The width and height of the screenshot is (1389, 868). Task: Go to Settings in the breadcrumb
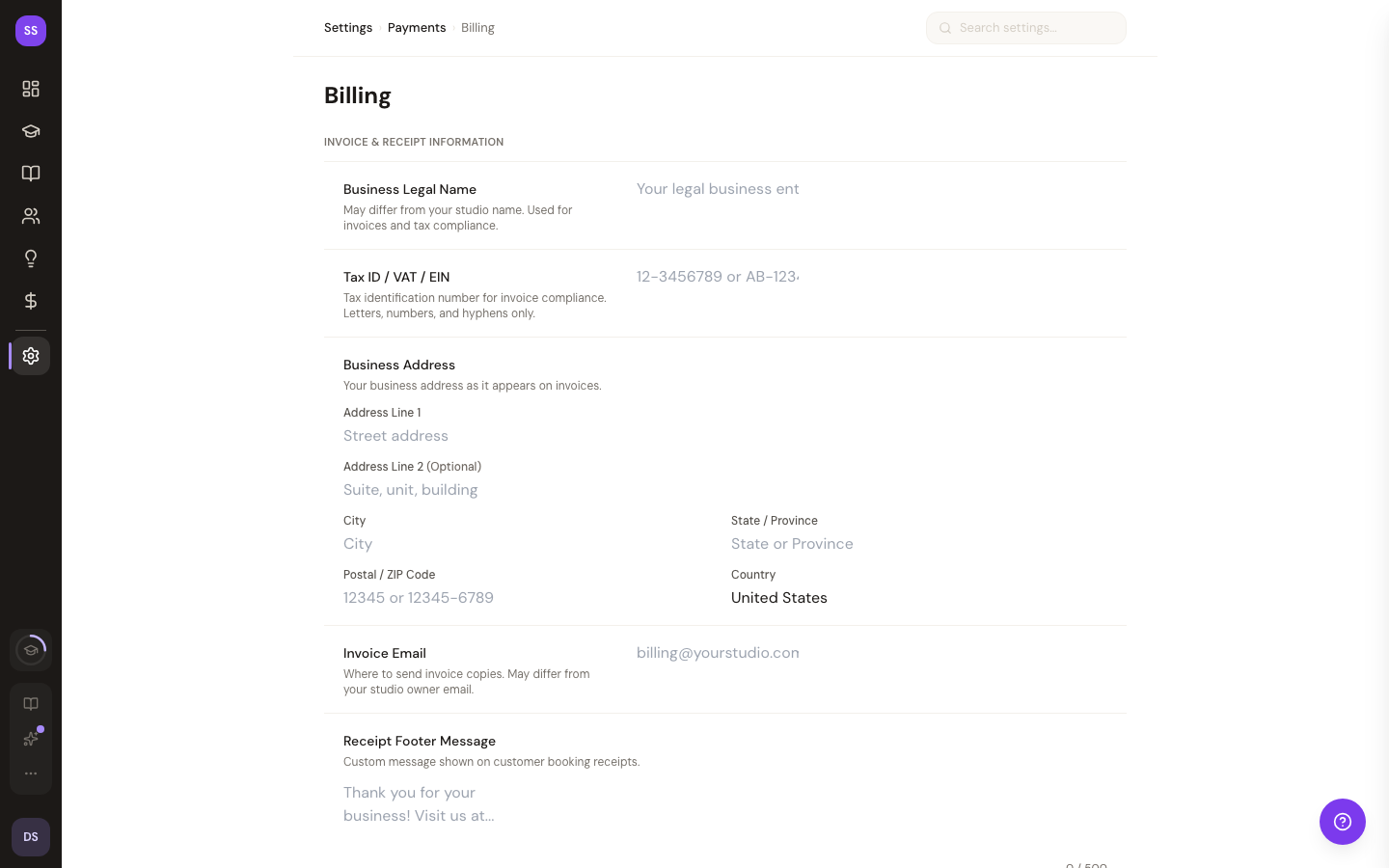coord(348,28)
